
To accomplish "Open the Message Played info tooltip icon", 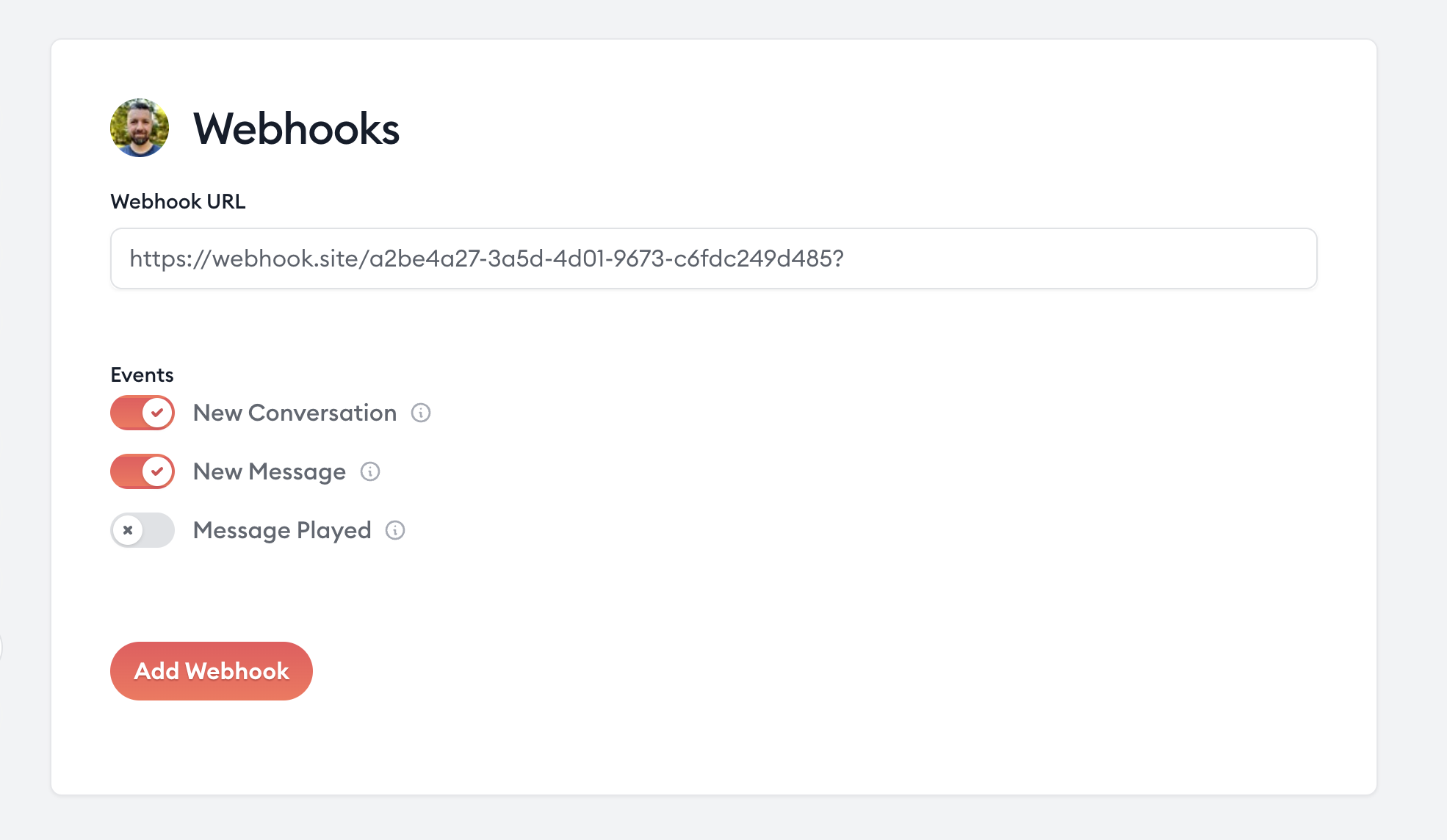I will click(395, 530).
